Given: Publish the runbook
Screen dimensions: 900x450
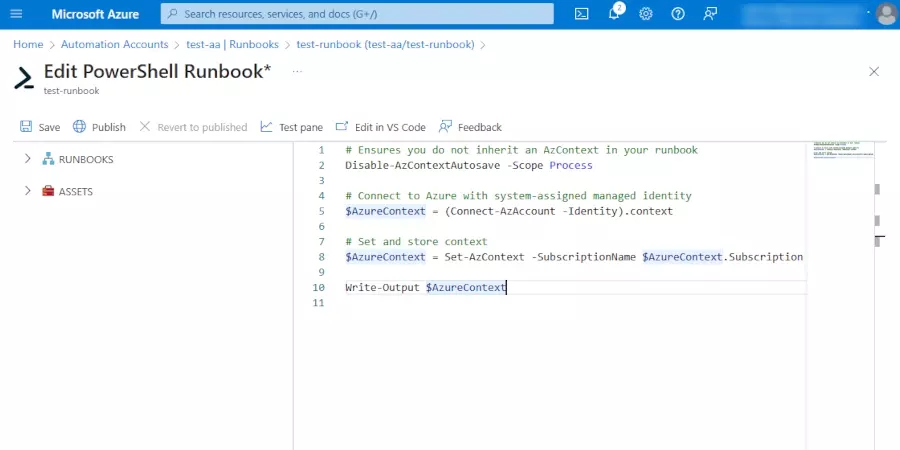Looking at the screenshot, I should pos(99,127).
